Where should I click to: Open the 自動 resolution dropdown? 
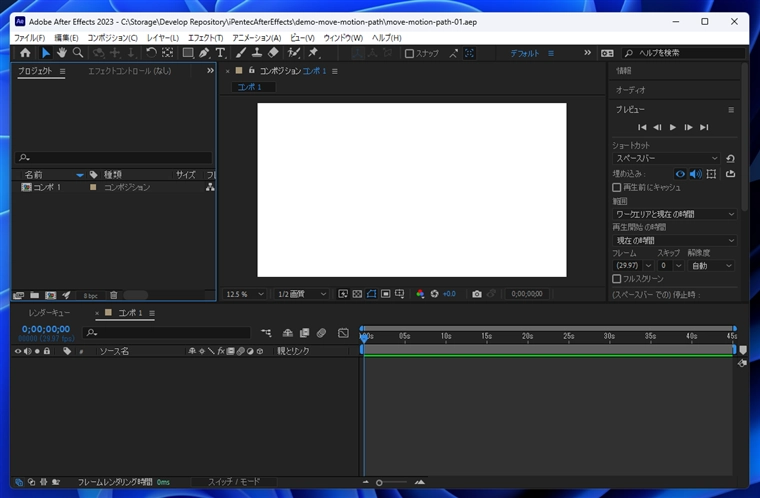(x=711, y=266)
